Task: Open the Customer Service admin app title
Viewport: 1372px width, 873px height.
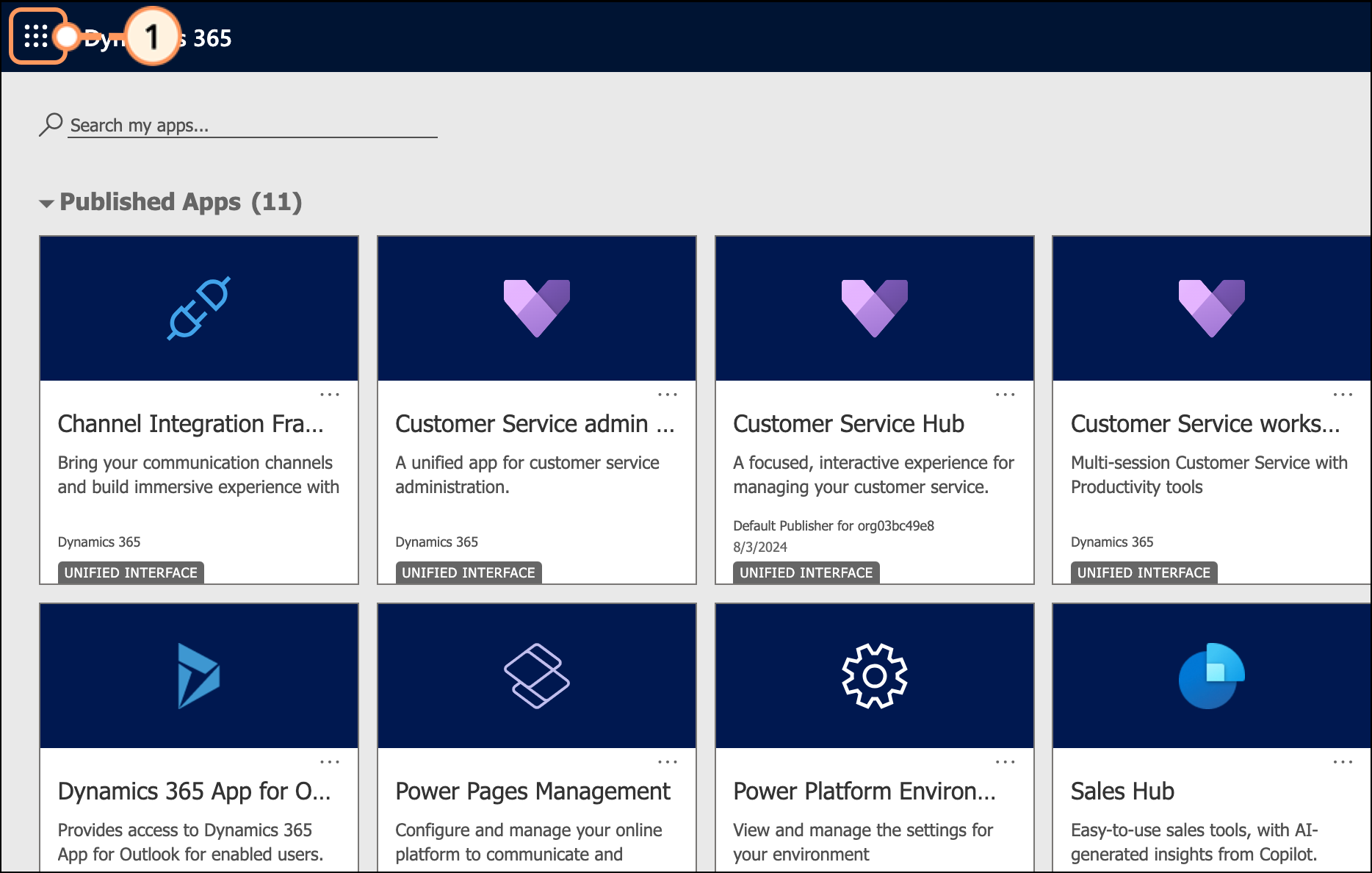Action: pyautogui.click(x=535, y=424)
